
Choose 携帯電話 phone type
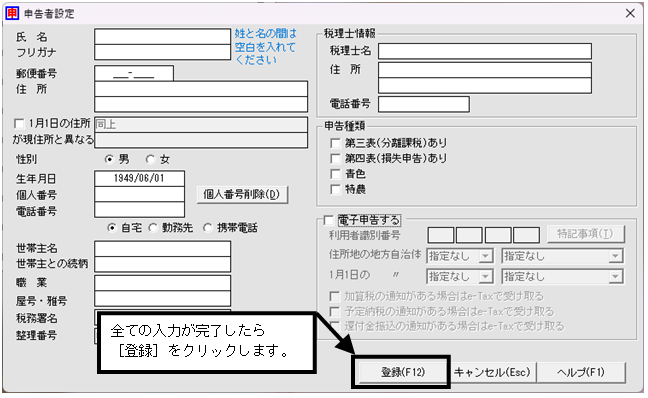(207, 228)
